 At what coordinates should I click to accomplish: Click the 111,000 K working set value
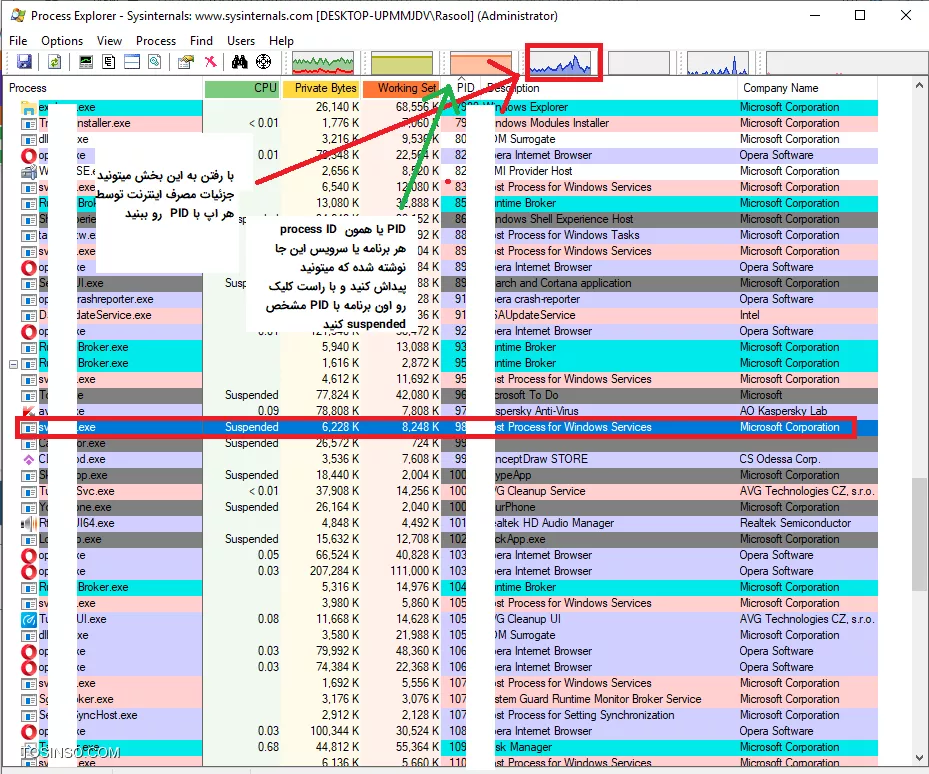pyautogui.click(x=415, y=571)
